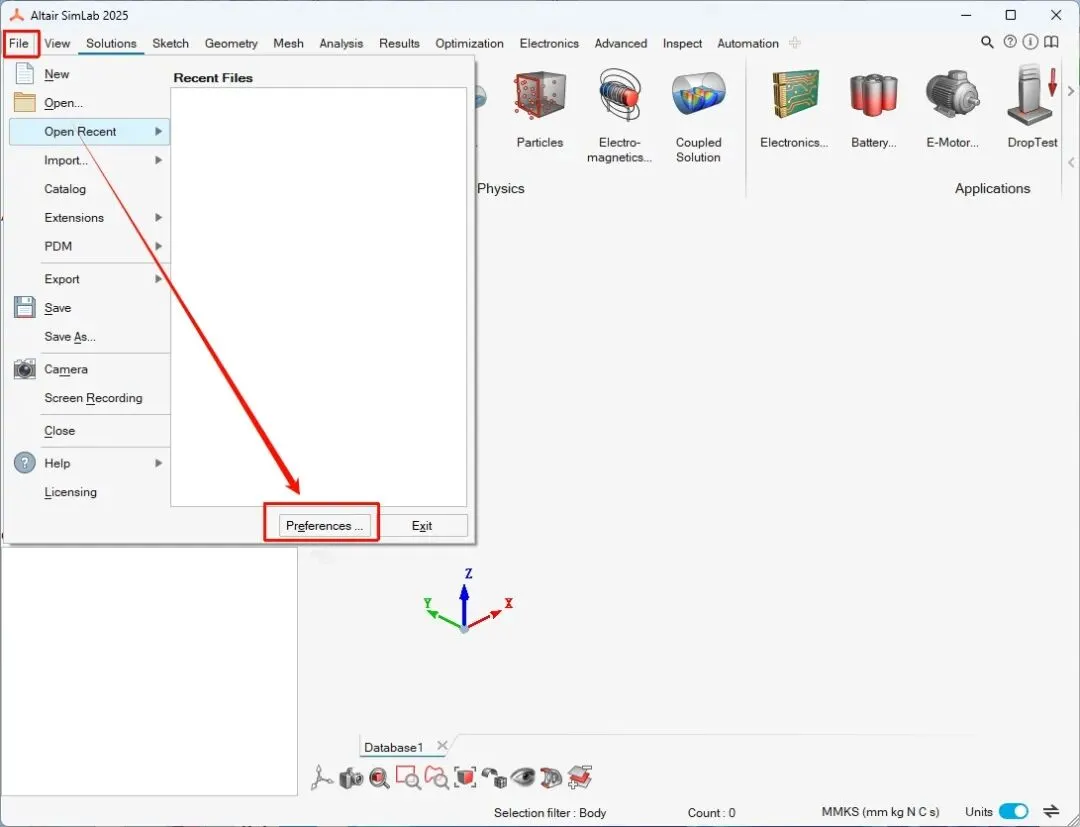
Task: Open the documentation book icon
Action: click(1051, 42)
